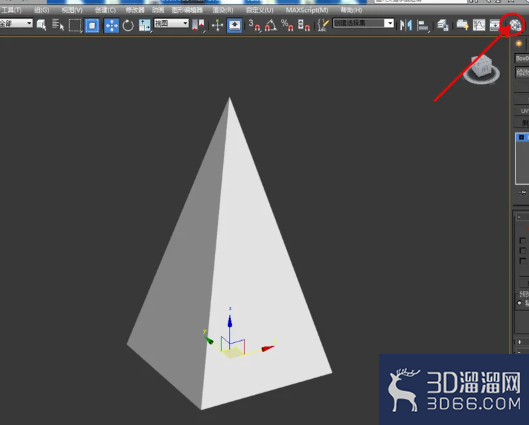Click the search box in title bar
Viewport: 529px width, 425px height.
click(x=420, y=1)
